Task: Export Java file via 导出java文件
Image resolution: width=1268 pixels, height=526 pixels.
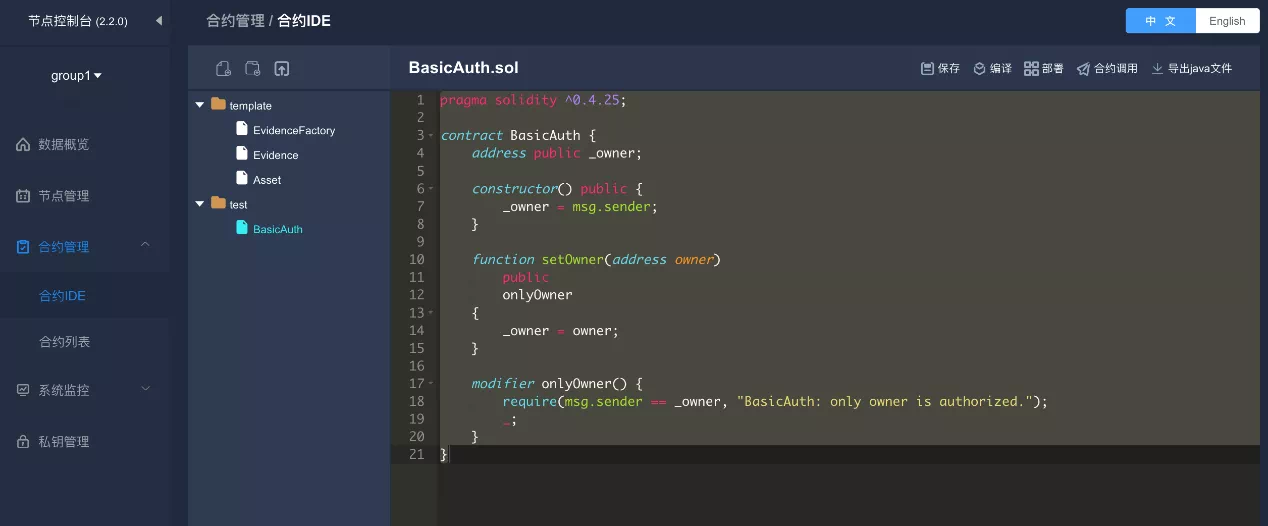Action: [1192, 69]
